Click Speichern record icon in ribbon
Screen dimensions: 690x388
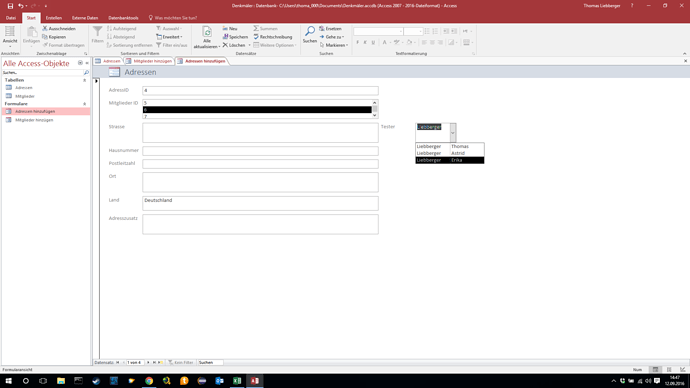click(225, 37)
